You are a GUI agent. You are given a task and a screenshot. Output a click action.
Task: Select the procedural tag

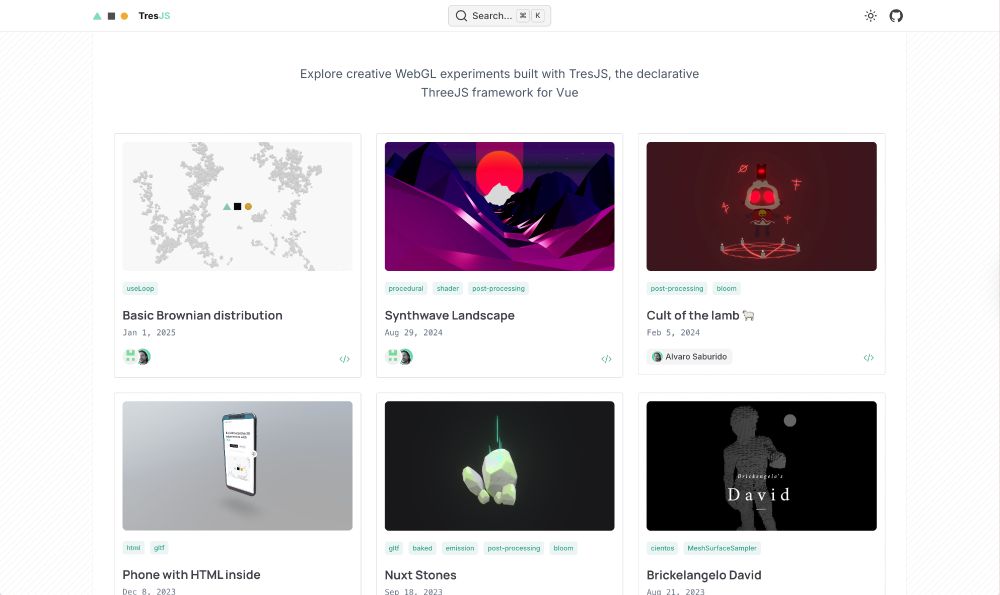coord(406,288)
